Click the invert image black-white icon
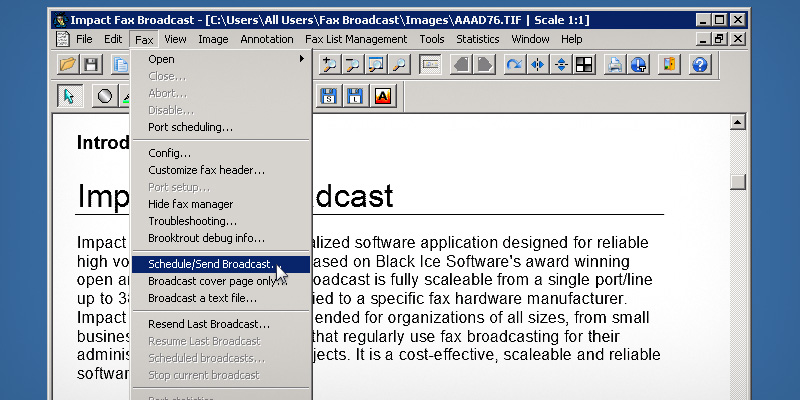The width and height of the screenshot is (800, 400). 585,65
